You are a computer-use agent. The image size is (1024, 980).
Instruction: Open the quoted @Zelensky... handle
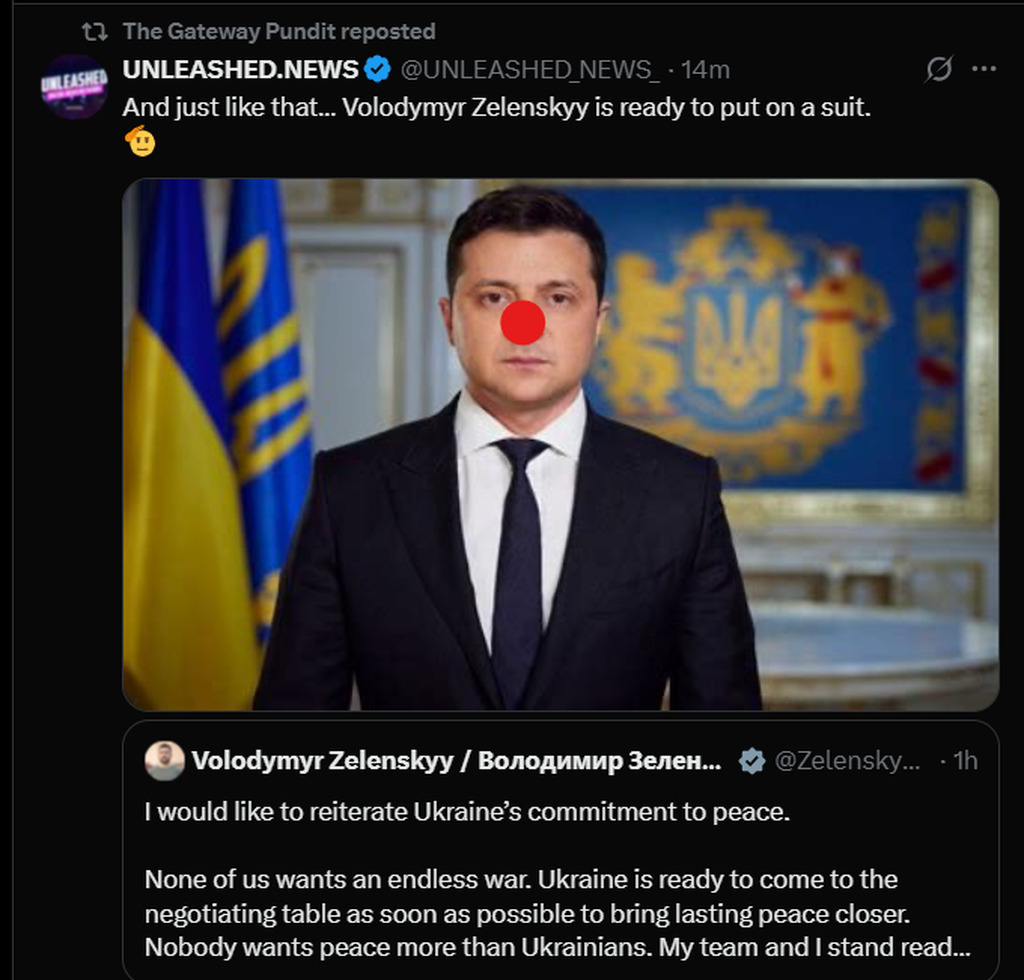click(x=846, y=761)
